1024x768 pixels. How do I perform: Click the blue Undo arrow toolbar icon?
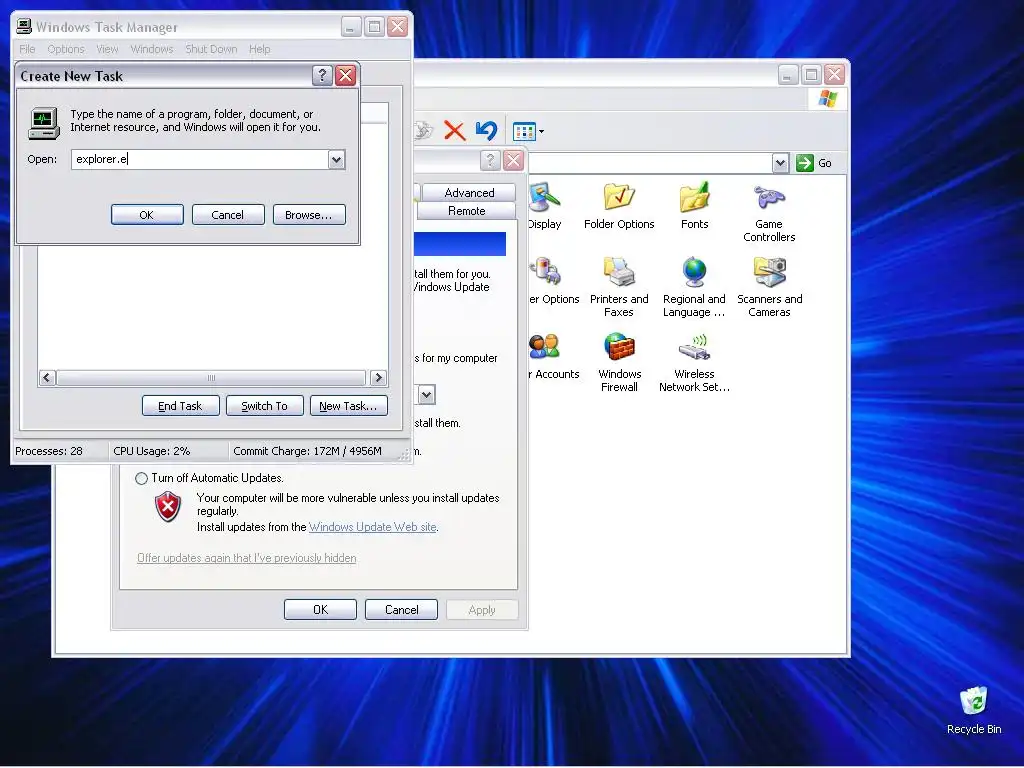487,131
